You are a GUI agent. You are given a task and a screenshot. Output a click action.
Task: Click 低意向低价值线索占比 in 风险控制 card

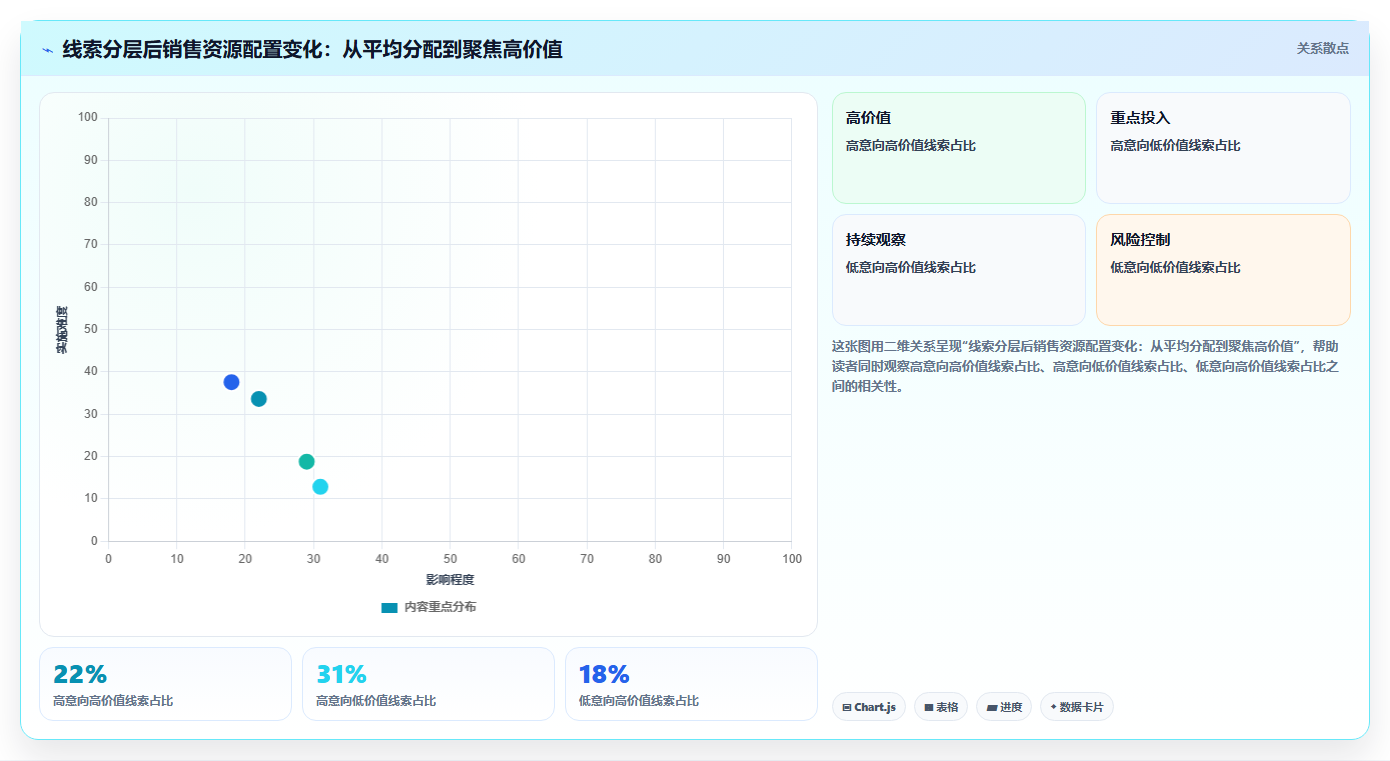click(x=1175, y=267)
